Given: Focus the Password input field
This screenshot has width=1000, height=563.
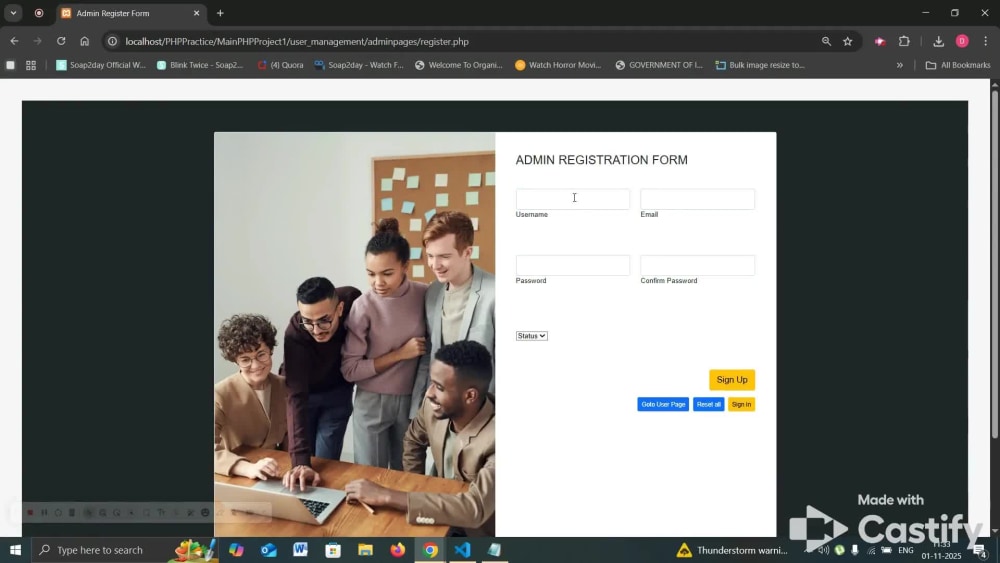Looking at the screenshot, I should pyautogui.click(x=573, y=265).
